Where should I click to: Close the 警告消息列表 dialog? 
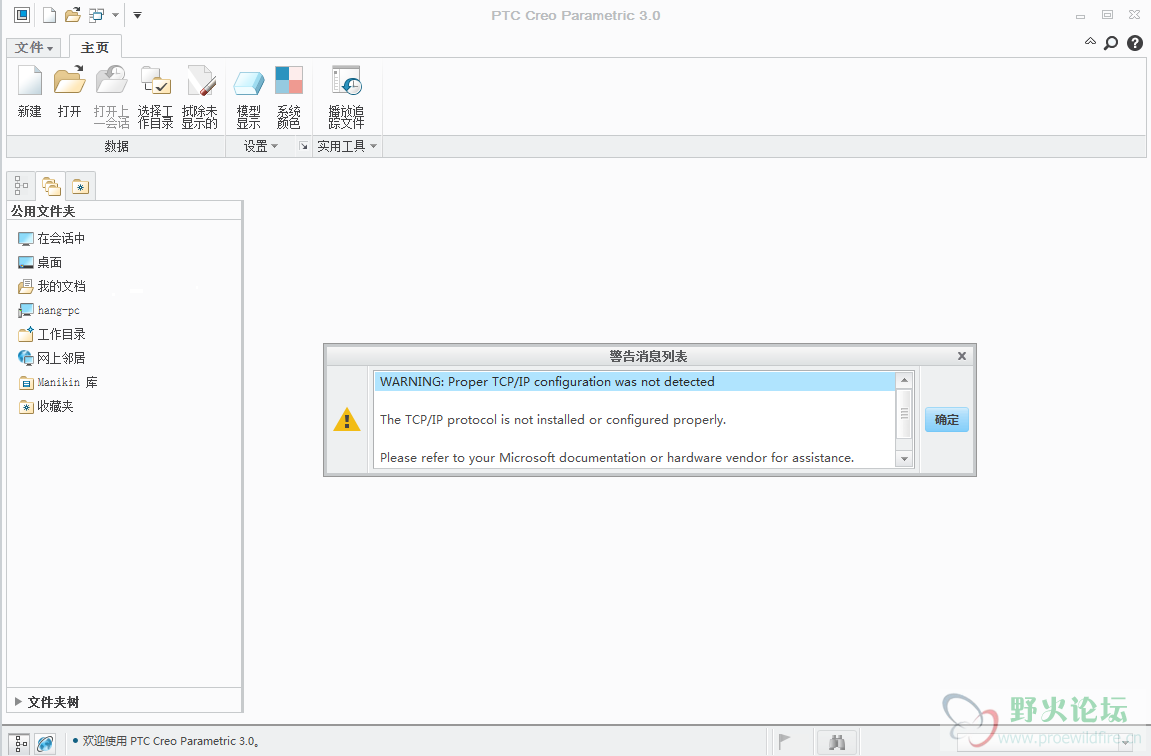click(962, 356)
